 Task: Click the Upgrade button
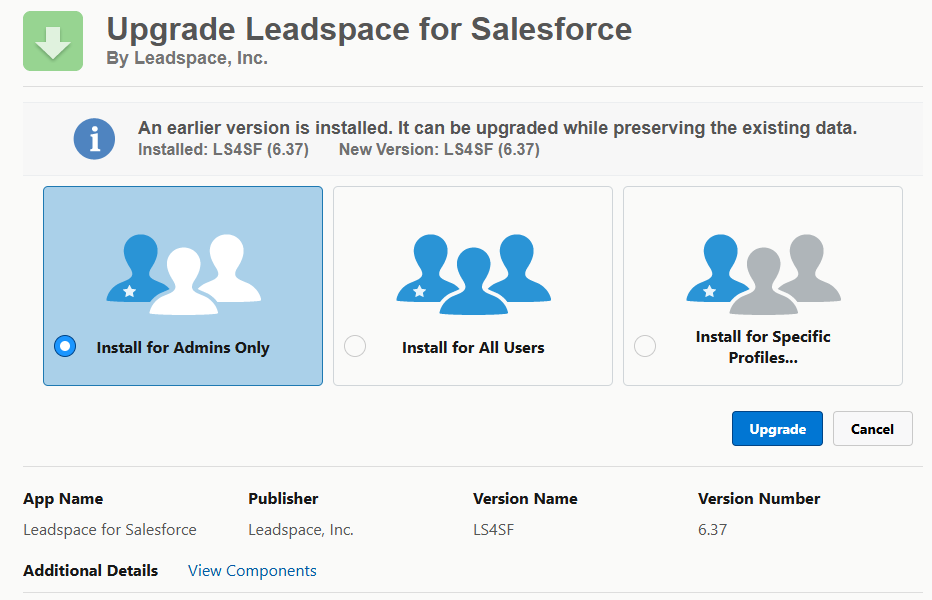[777, 428]
